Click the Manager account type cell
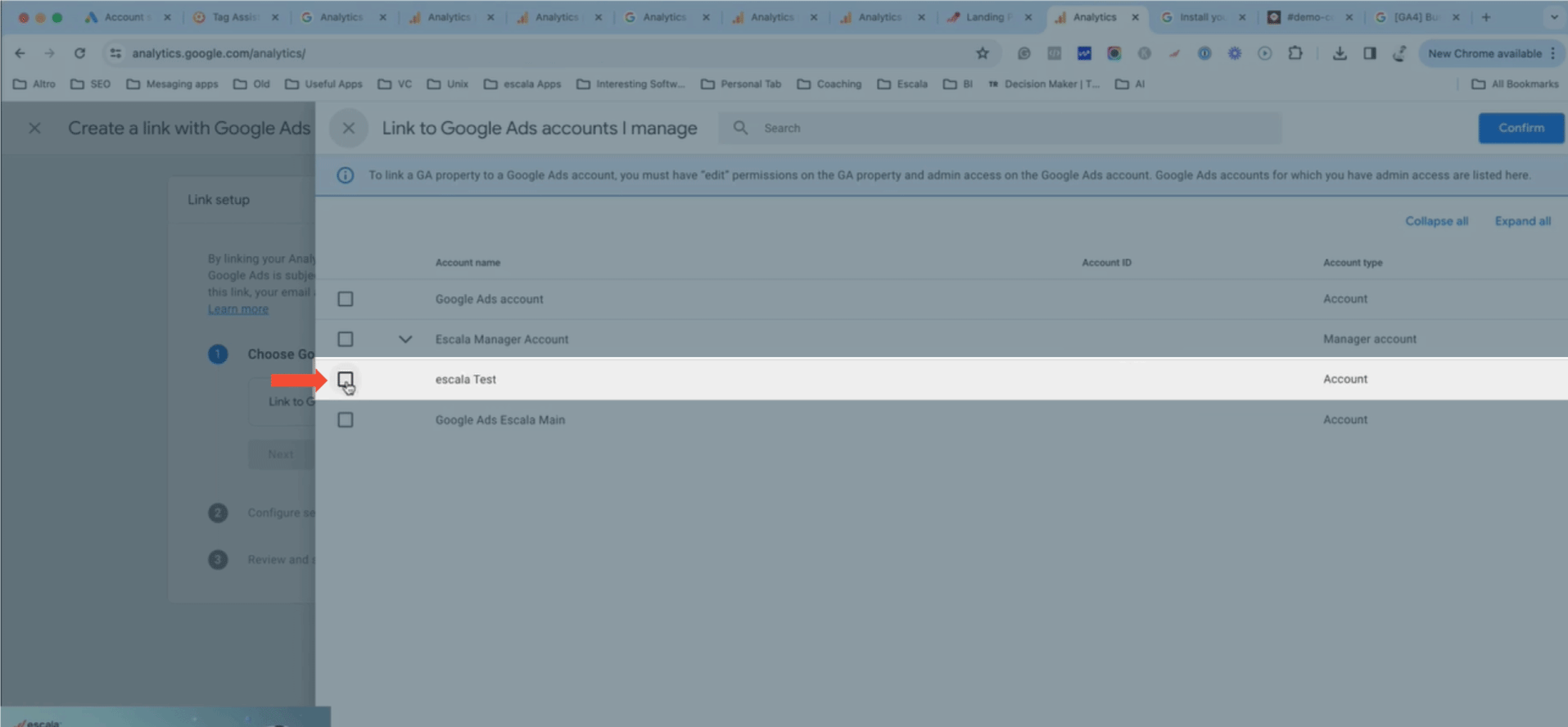The width and height of the screenshot is (1568, 727). click(x=1370, y=339)
